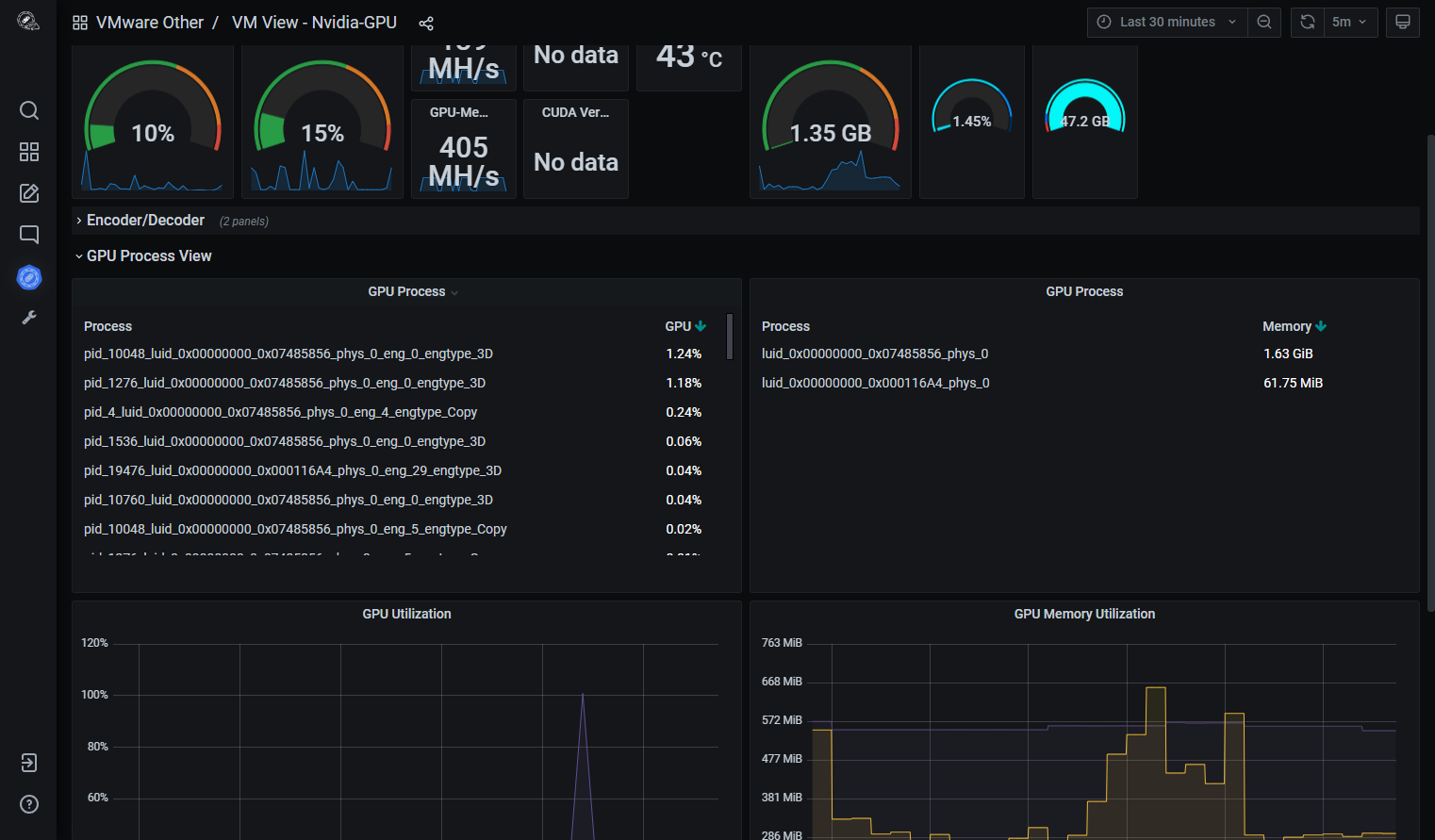Click the blue compass plugin icon
This screenshot has height=840, width=1435.
[29, 277]
